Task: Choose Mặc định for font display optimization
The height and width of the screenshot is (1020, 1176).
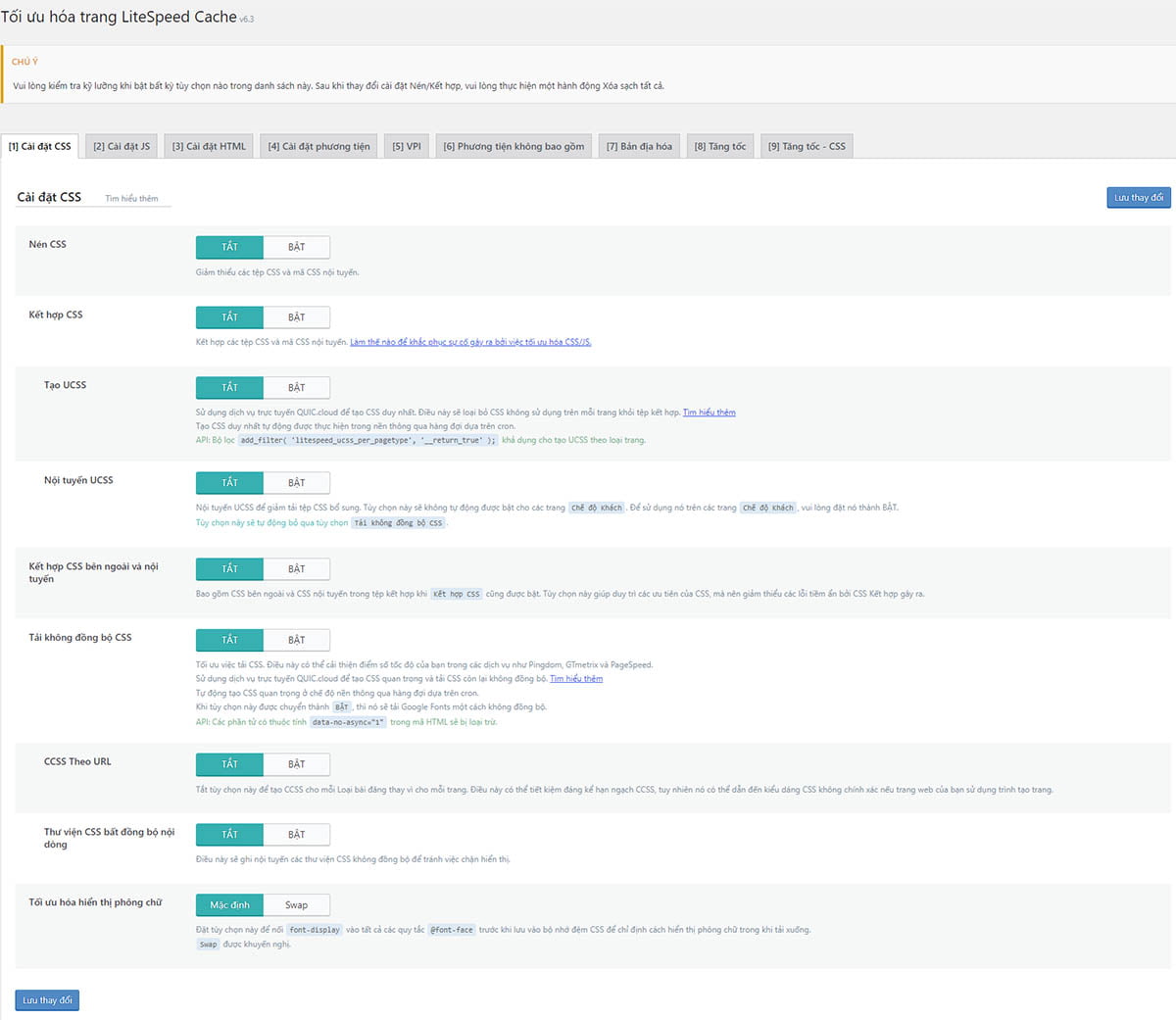Action: tap(229, 905)
